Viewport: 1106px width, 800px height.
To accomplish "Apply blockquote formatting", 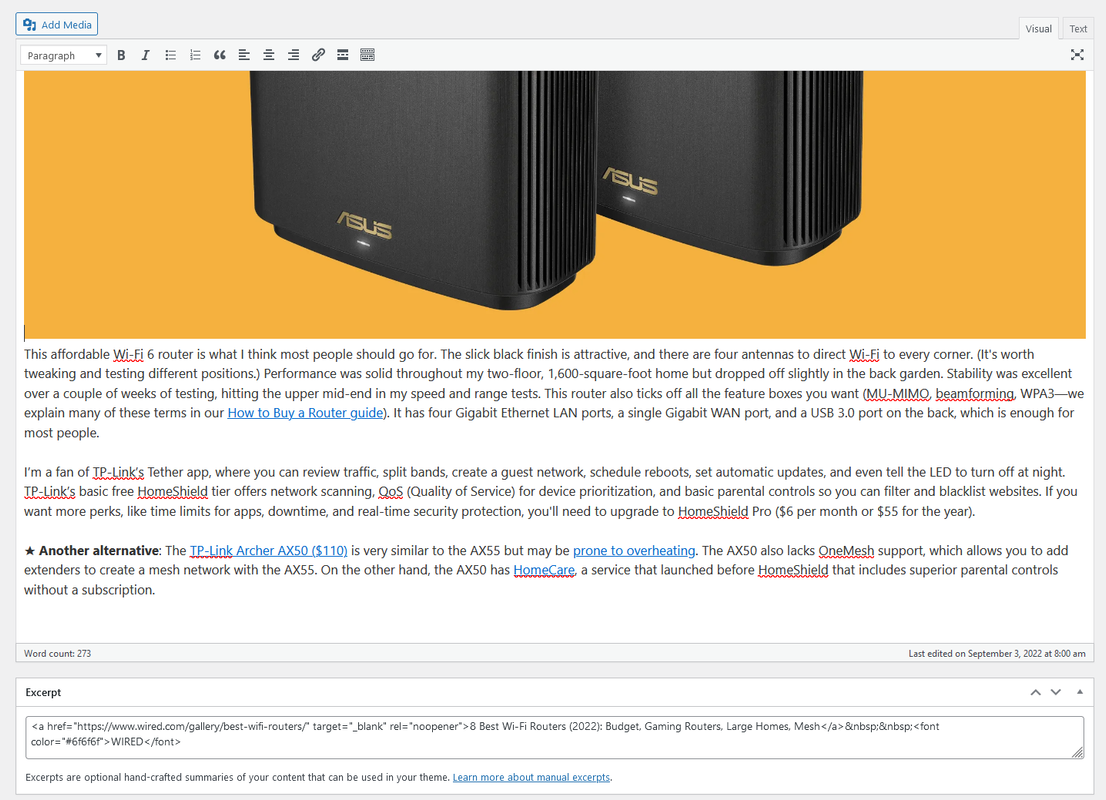I will [220, 55].
